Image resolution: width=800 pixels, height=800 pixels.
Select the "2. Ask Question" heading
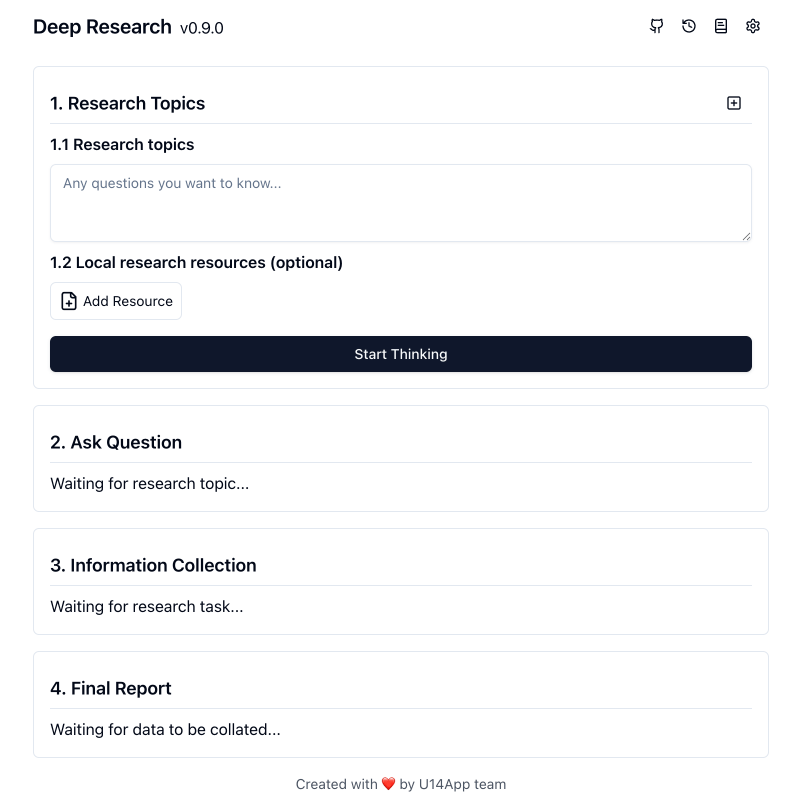[x=116, y=442]
